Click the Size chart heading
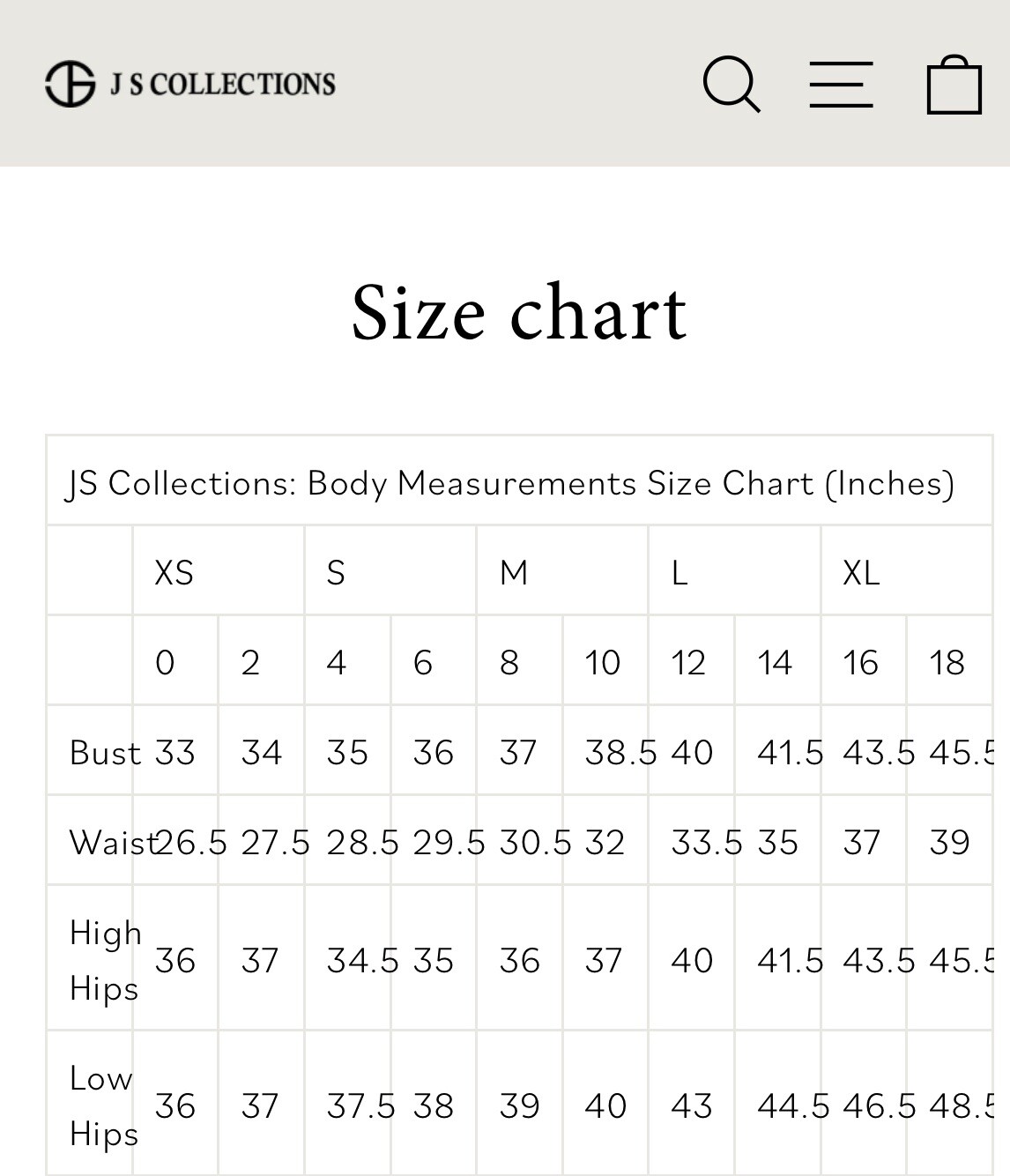The width and height of the screenshot is (1010, 1176). click(518, 312)
